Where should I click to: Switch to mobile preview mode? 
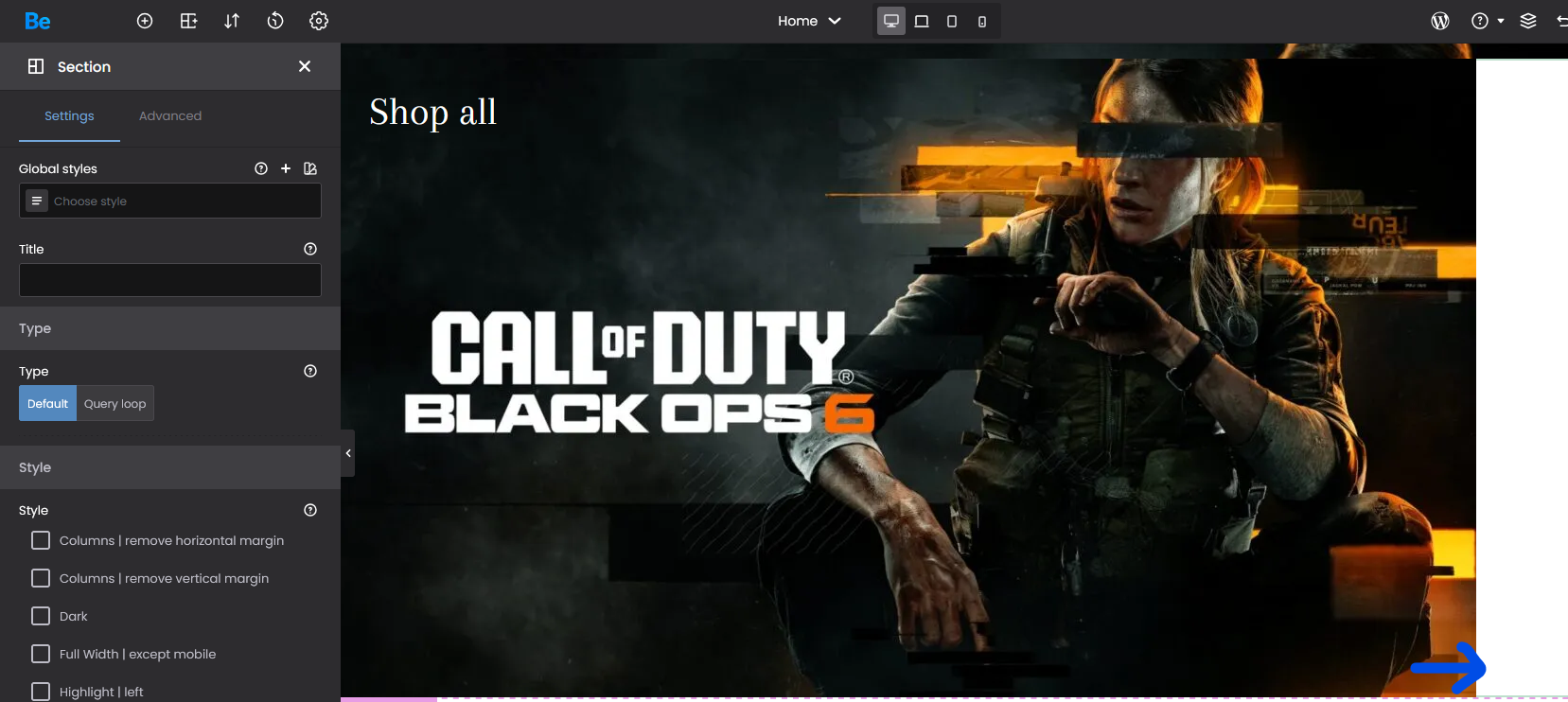[x=982, y=21]
